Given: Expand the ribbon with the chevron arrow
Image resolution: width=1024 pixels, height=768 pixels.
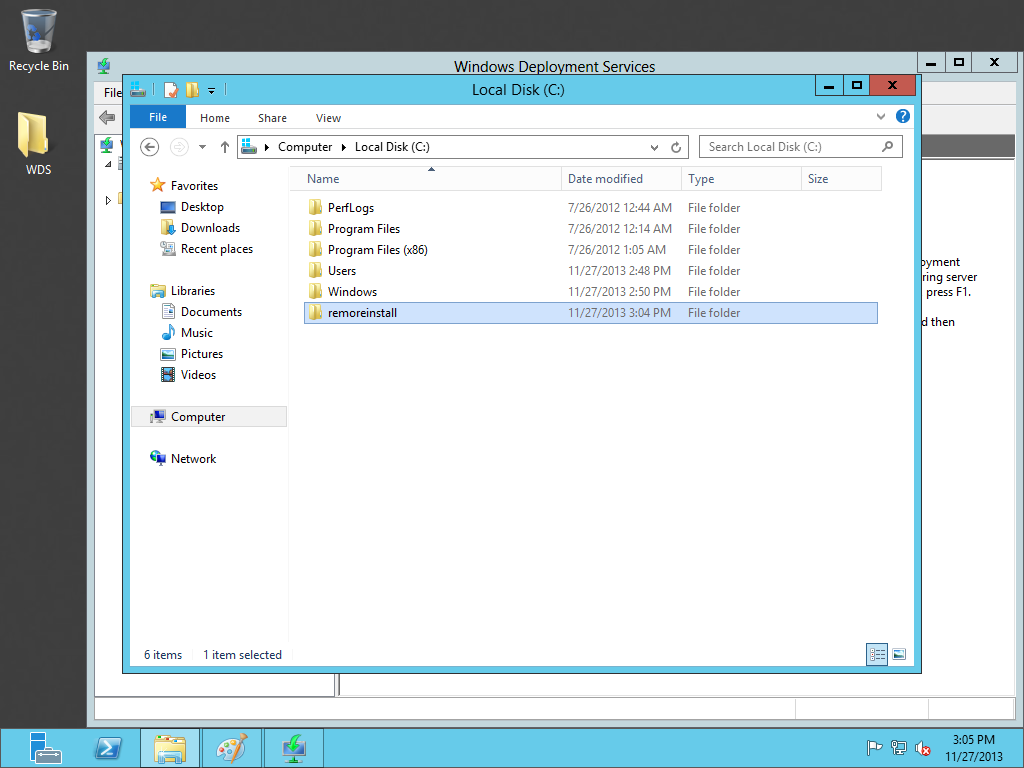Looking at the screenshot, I should click(881, 117).
